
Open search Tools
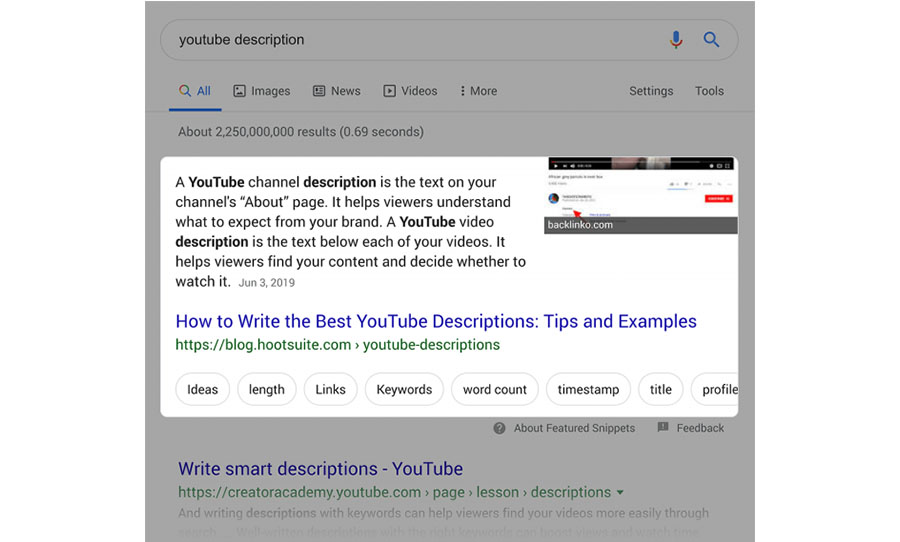pyautogui.click(x=709, y=91)
